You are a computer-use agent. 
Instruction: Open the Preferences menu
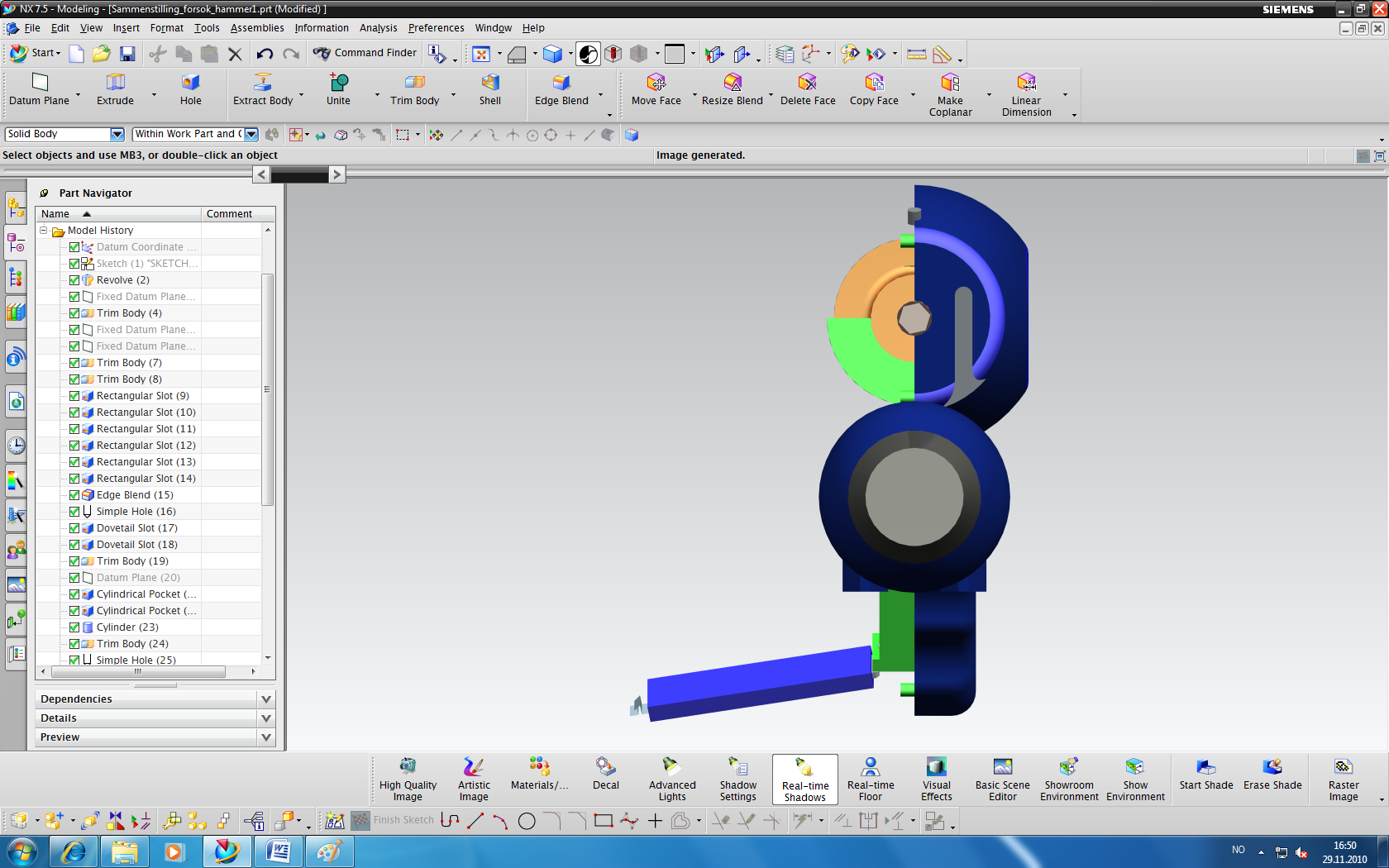click(x=436, y=28)
